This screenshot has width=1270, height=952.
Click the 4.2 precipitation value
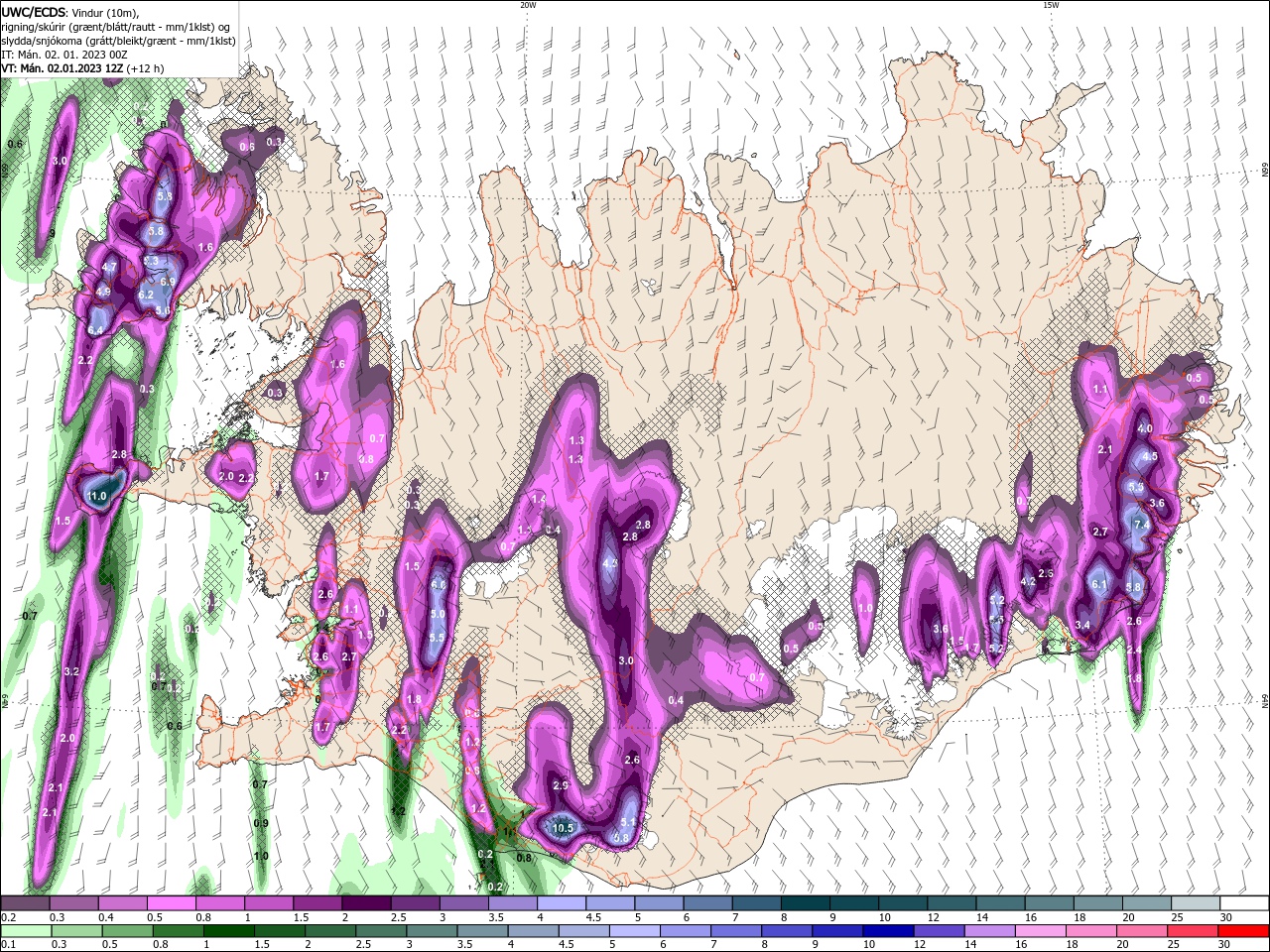click(x=1028, y=582)
